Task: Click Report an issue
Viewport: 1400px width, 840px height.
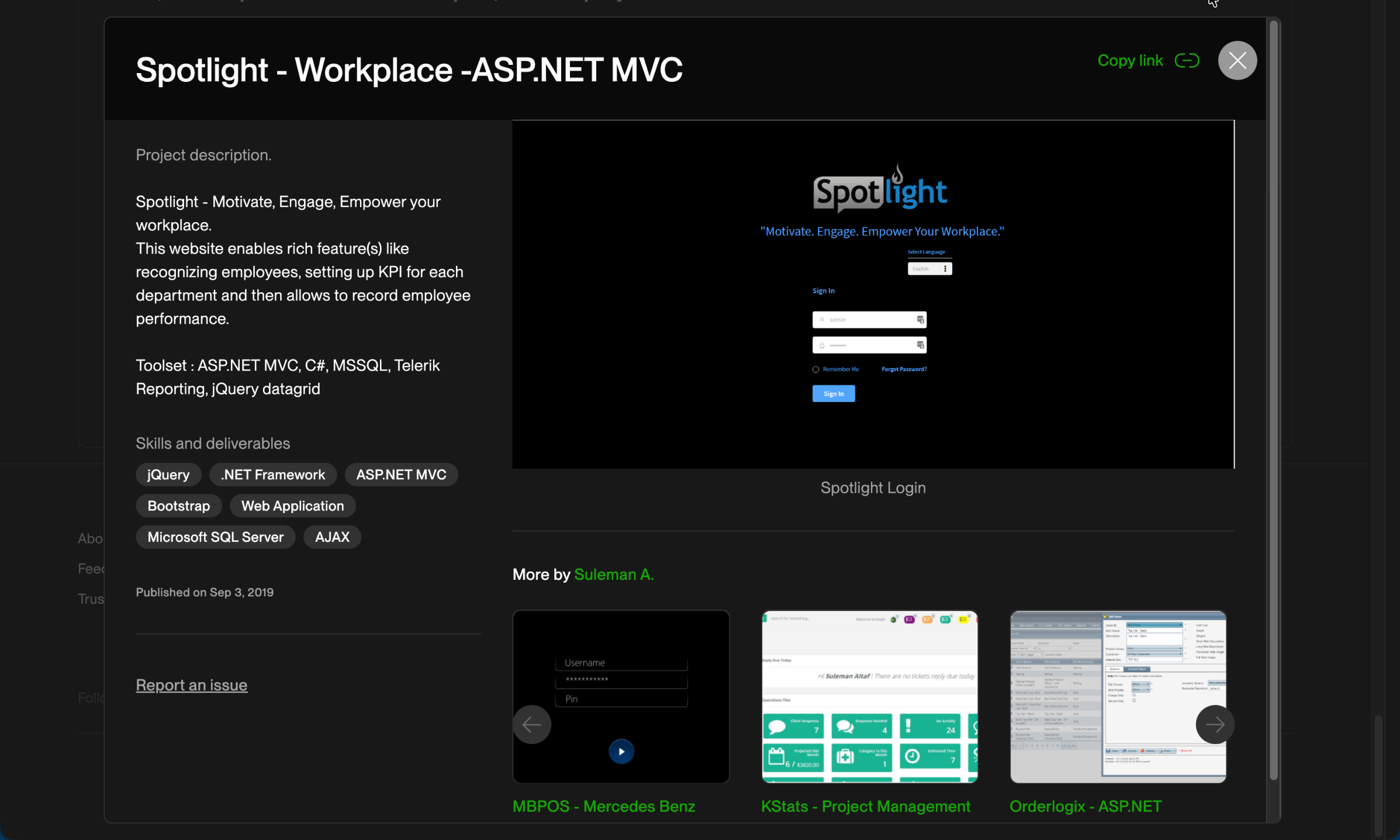Action: 191,685
